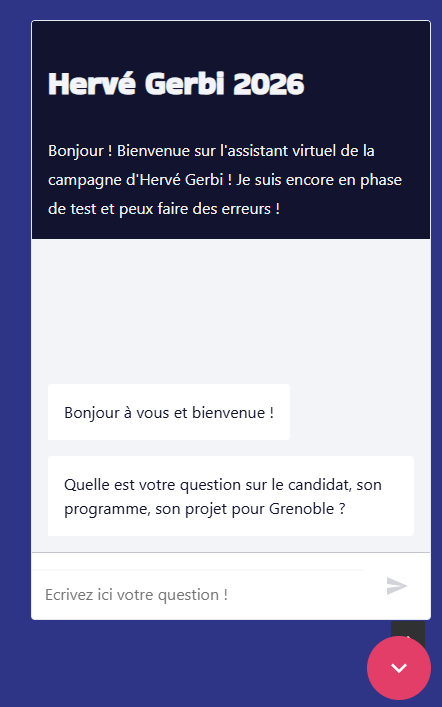The width and height of the screenshot is (442, 707).
Task: Click the word 'candidat' in the bot message
Action: point(318,485)
